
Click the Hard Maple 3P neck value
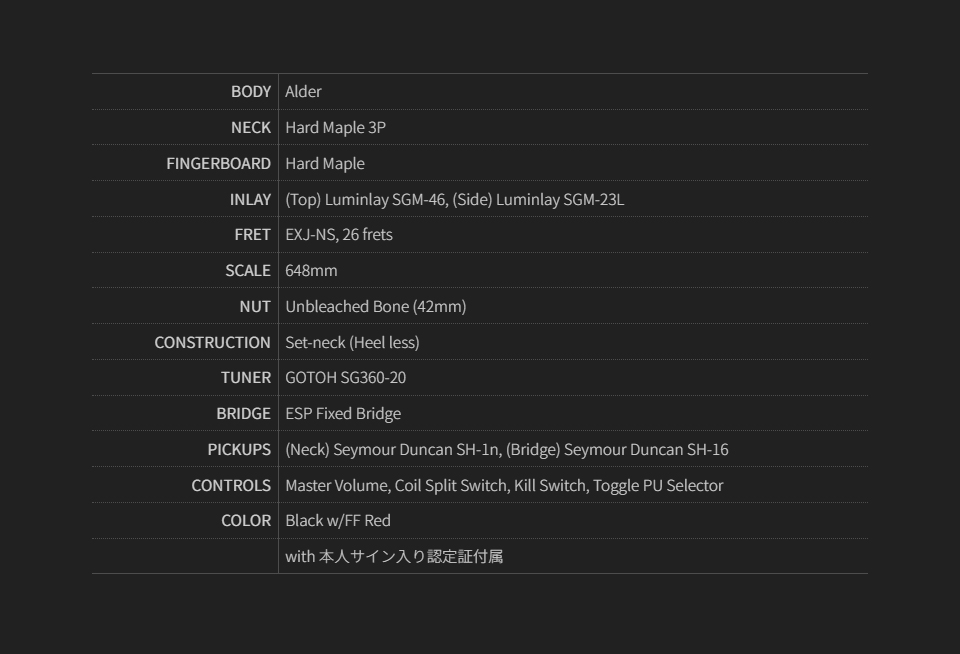(335, 128)
